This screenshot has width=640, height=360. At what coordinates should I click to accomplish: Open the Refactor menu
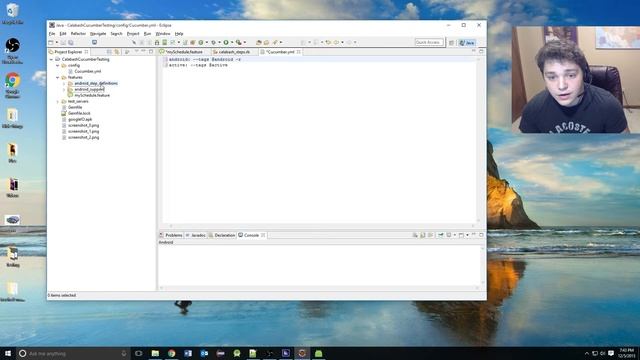pos(78,33)
